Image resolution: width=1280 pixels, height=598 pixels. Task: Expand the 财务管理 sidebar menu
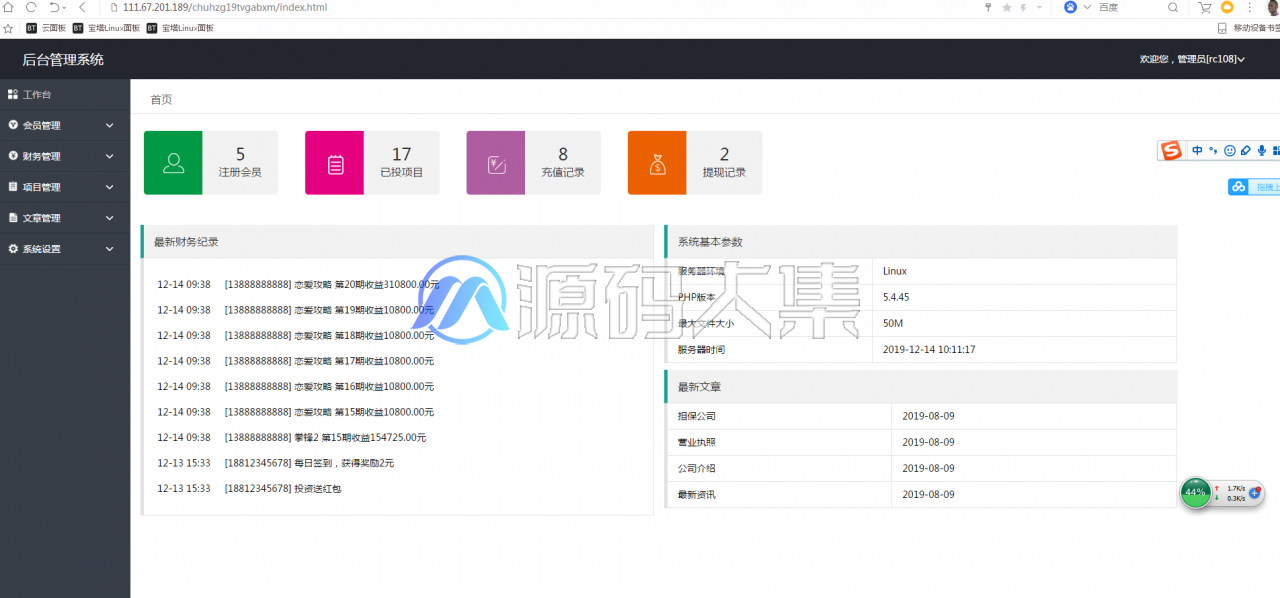tap(65, 156)
